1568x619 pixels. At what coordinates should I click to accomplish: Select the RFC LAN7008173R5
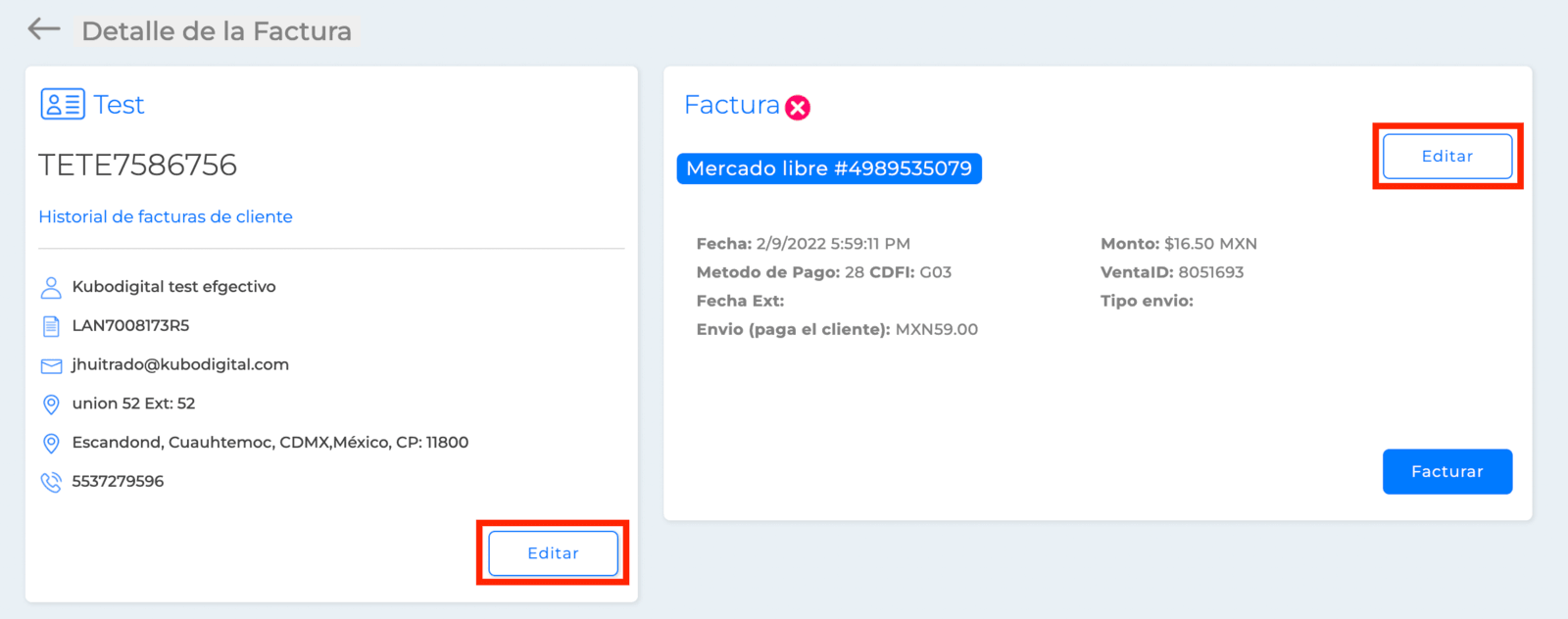130,325
